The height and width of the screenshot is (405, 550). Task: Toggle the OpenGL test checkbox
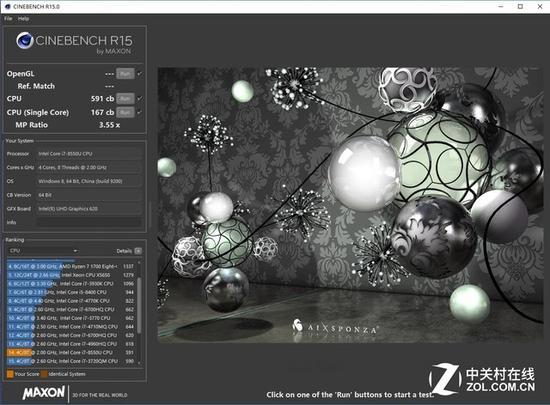(x=140, y=74)
